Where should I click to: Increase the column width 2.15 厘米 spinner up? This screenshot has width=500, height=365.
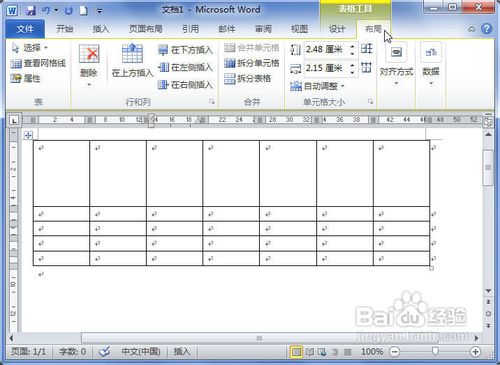(x=352, y=65)
